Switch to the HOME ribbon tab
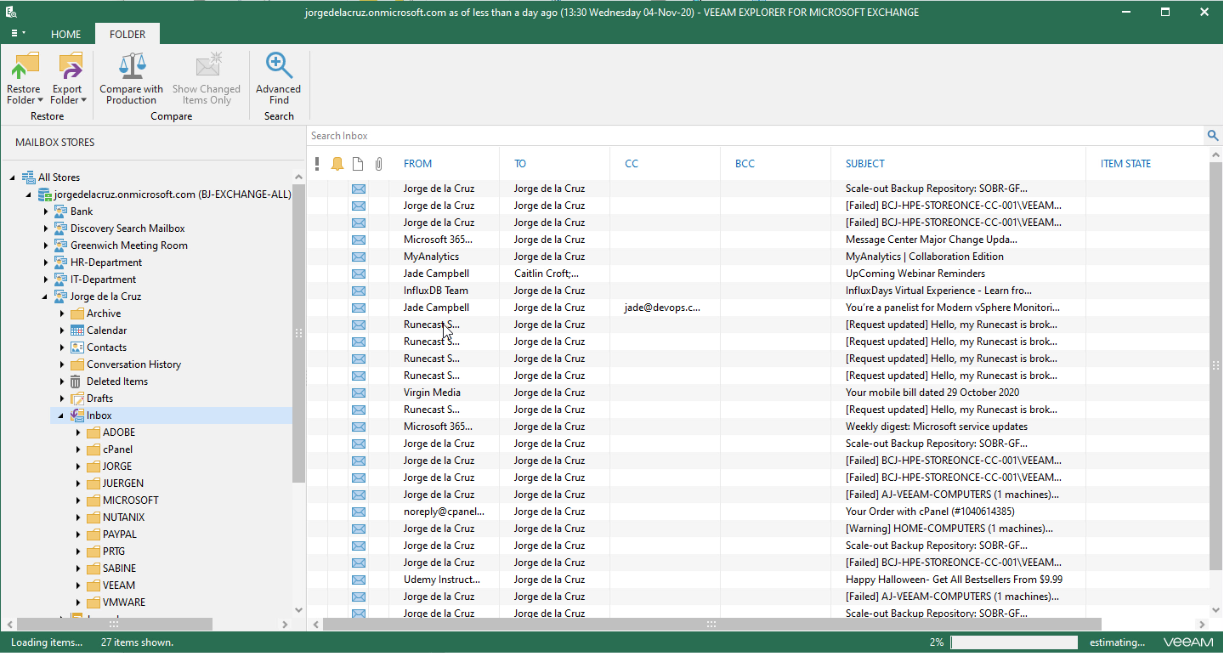This screenshot has width=1223, height=653. (x=66, y=34)
